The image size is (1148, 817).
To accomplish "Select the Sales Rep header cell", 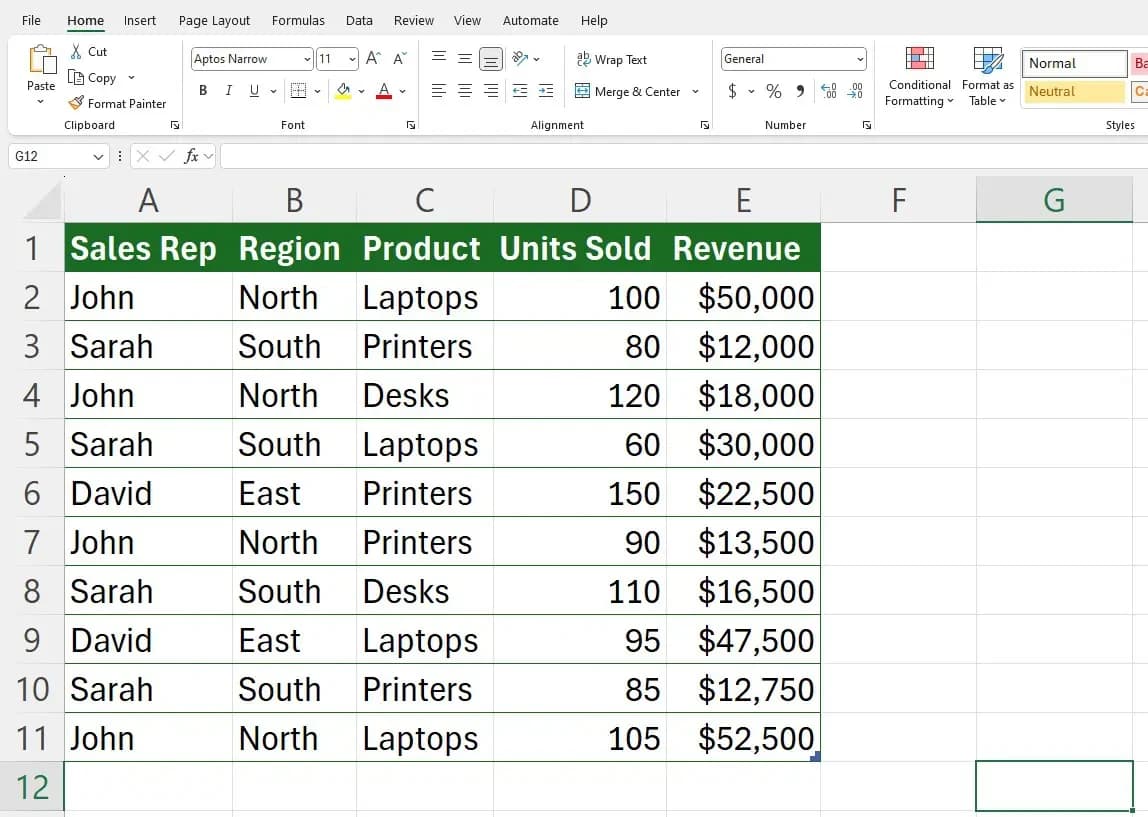I will 149,248.
